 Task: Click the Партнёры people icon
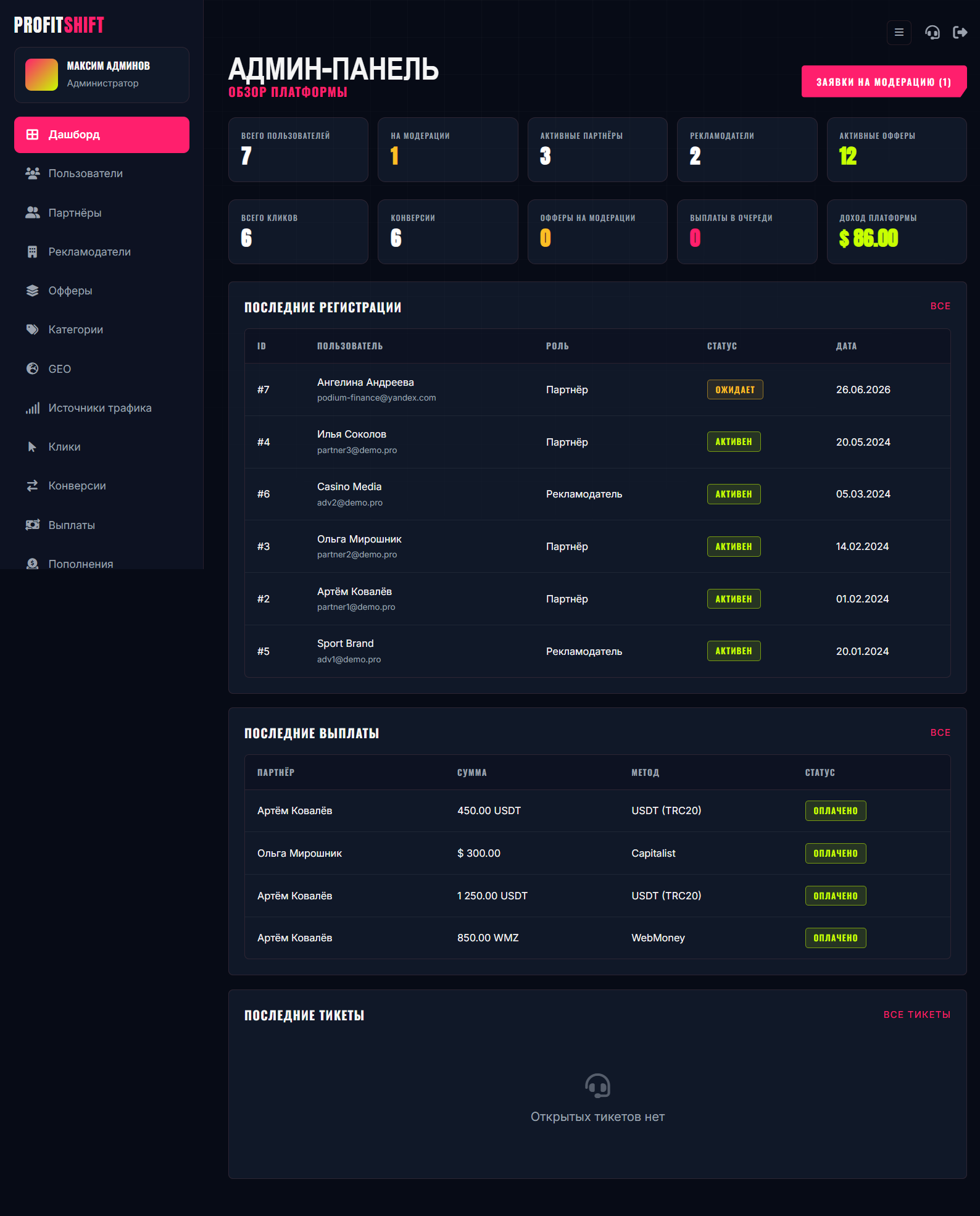(x=33, y=213)
